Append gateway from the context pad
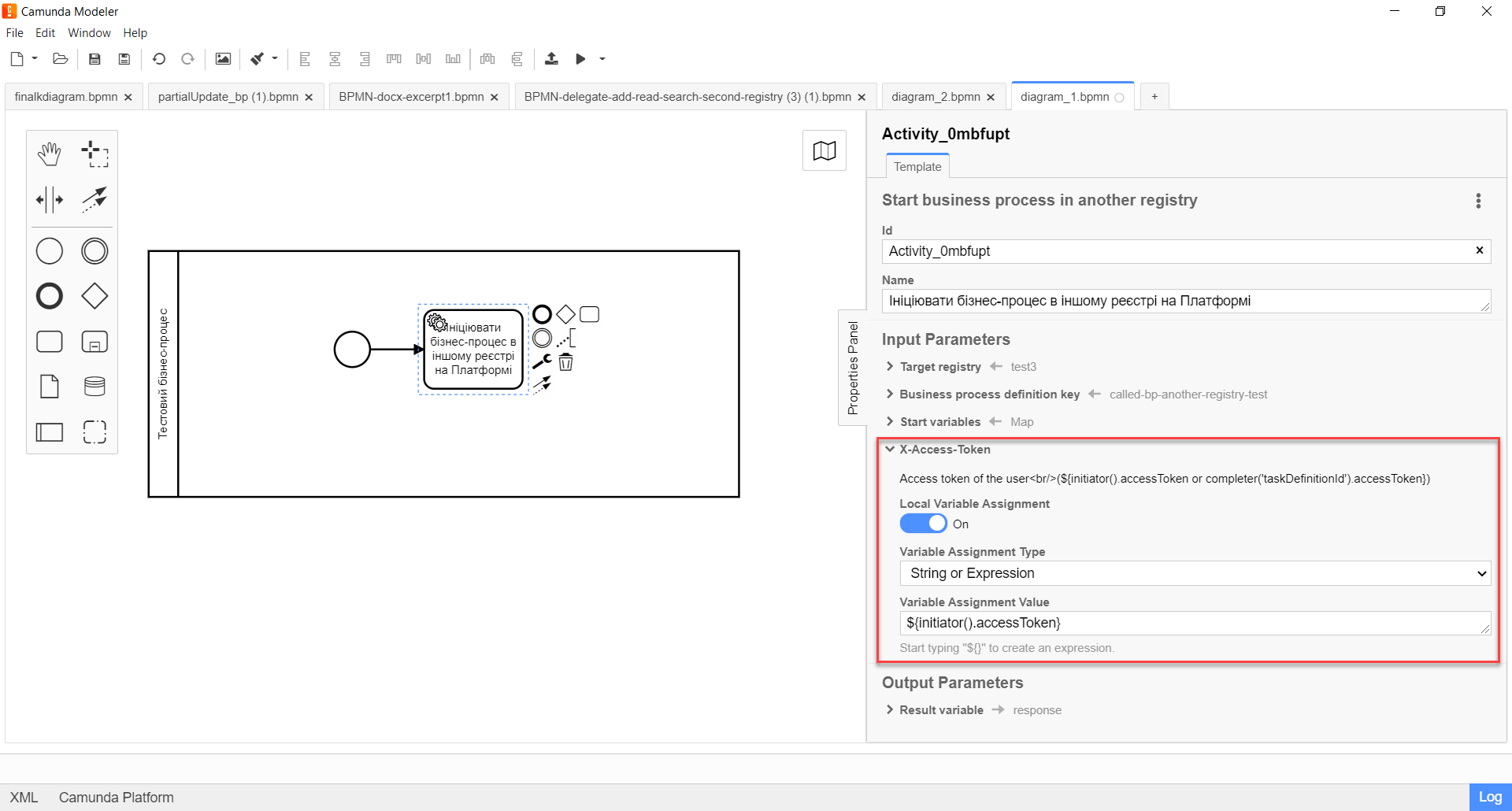The image size is (1512, 811). click(x=565, y=315)
